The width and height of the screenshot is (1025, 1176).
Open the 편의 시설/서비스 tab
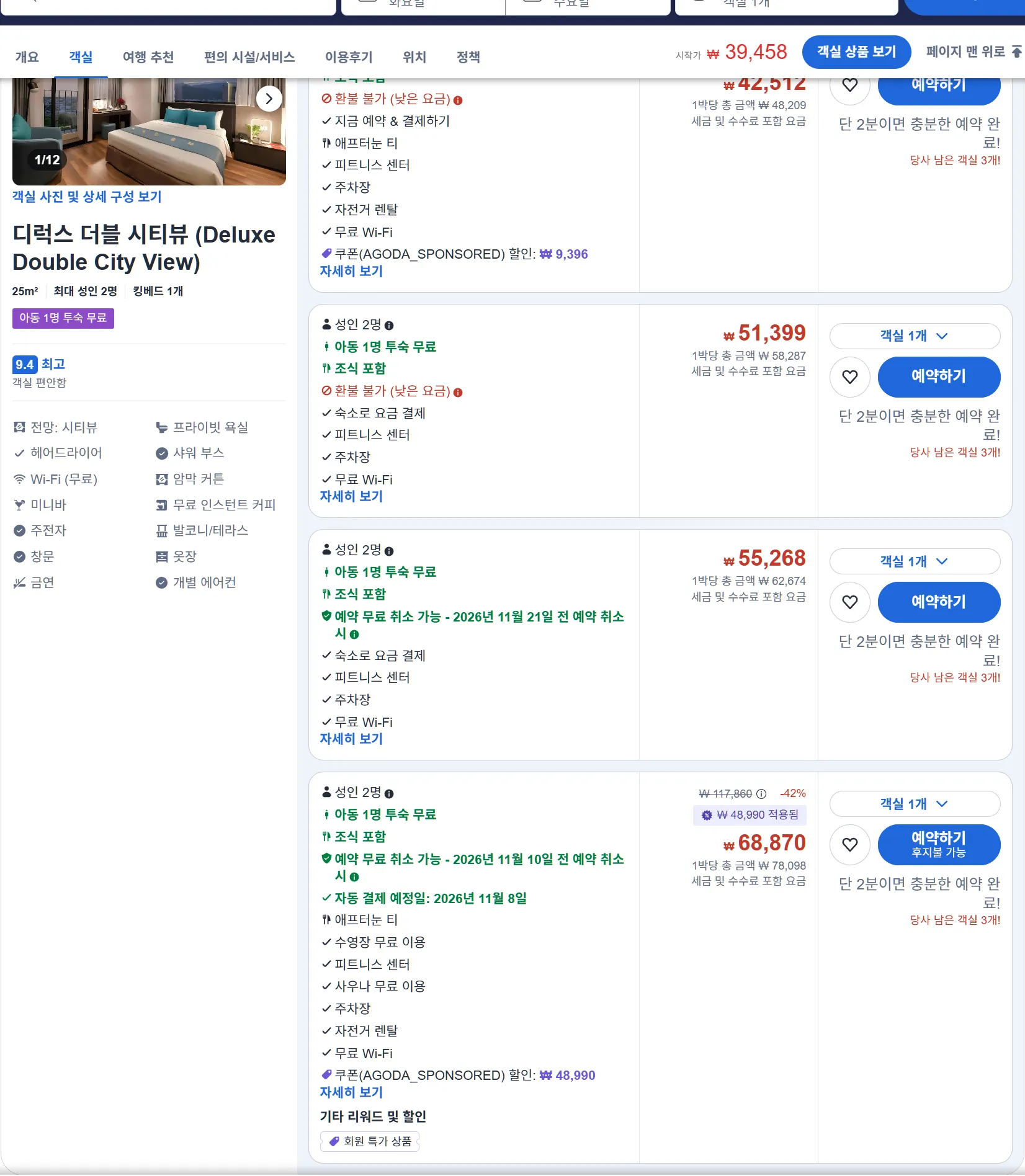tap(249, 57)
